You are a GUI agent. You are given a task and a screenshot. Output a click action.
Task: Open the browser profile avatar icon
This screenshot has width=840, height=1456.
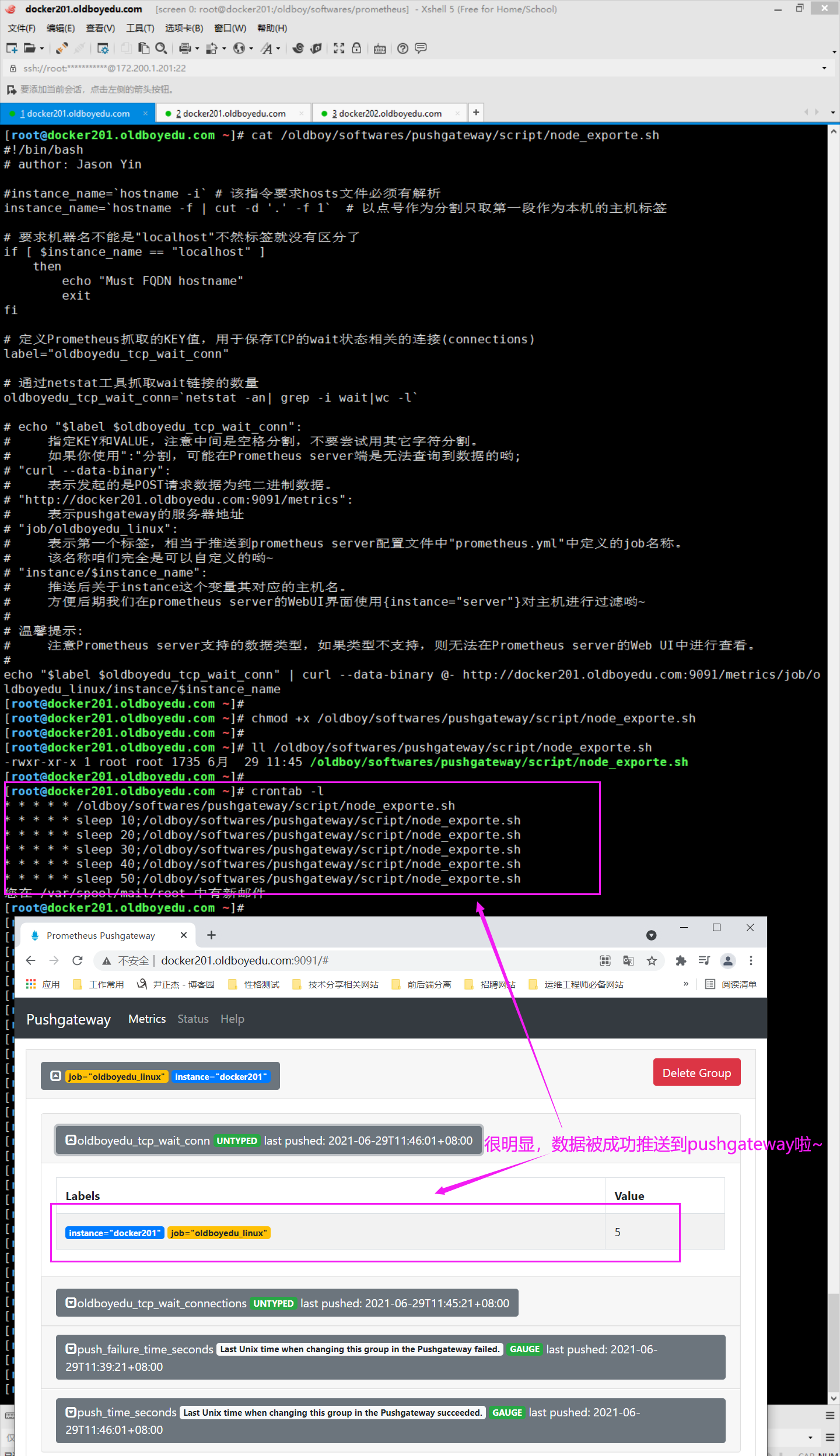(x=727, y=960)
